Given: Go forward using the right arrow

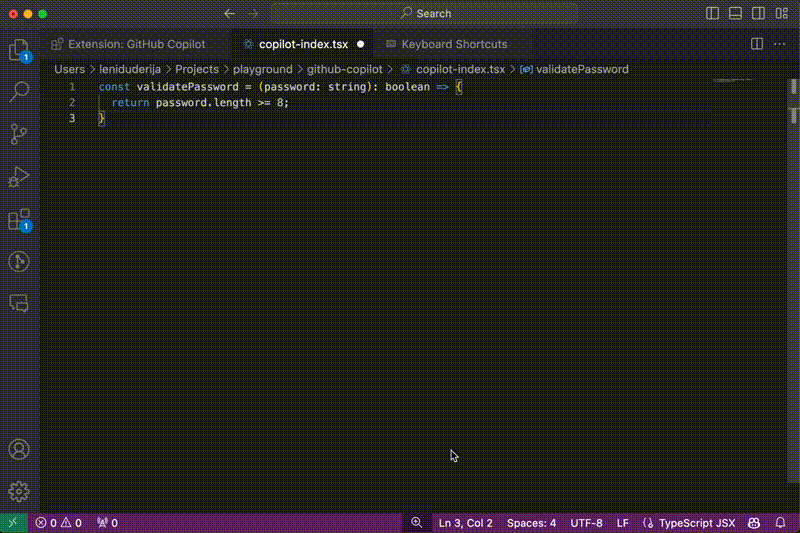Looking at the screenshot, I should tap(253, 14).
